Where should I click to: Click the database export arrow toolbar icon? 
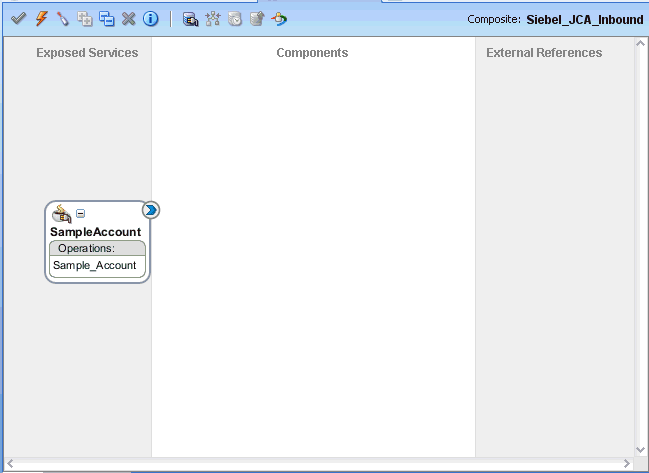[x=257, y=19]
